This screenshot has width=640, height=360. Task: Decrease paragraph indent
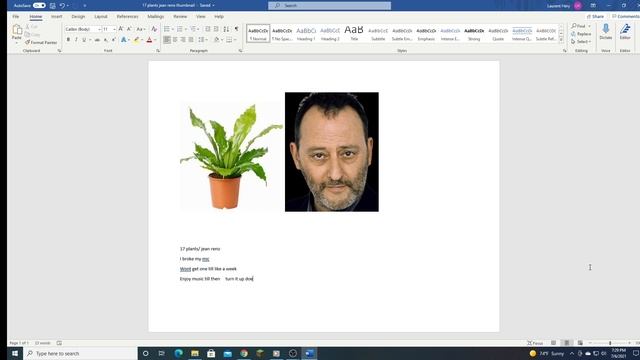(208, 29)
